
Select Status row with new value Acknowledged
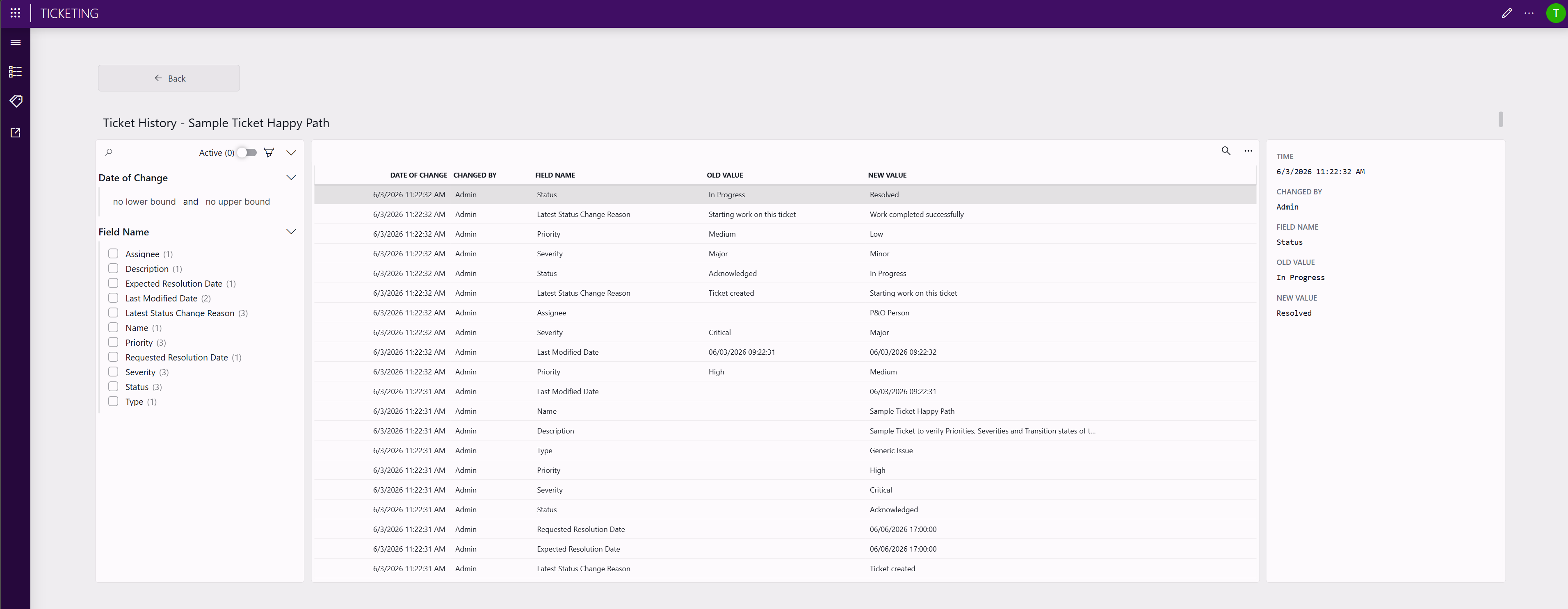point(785,510)
